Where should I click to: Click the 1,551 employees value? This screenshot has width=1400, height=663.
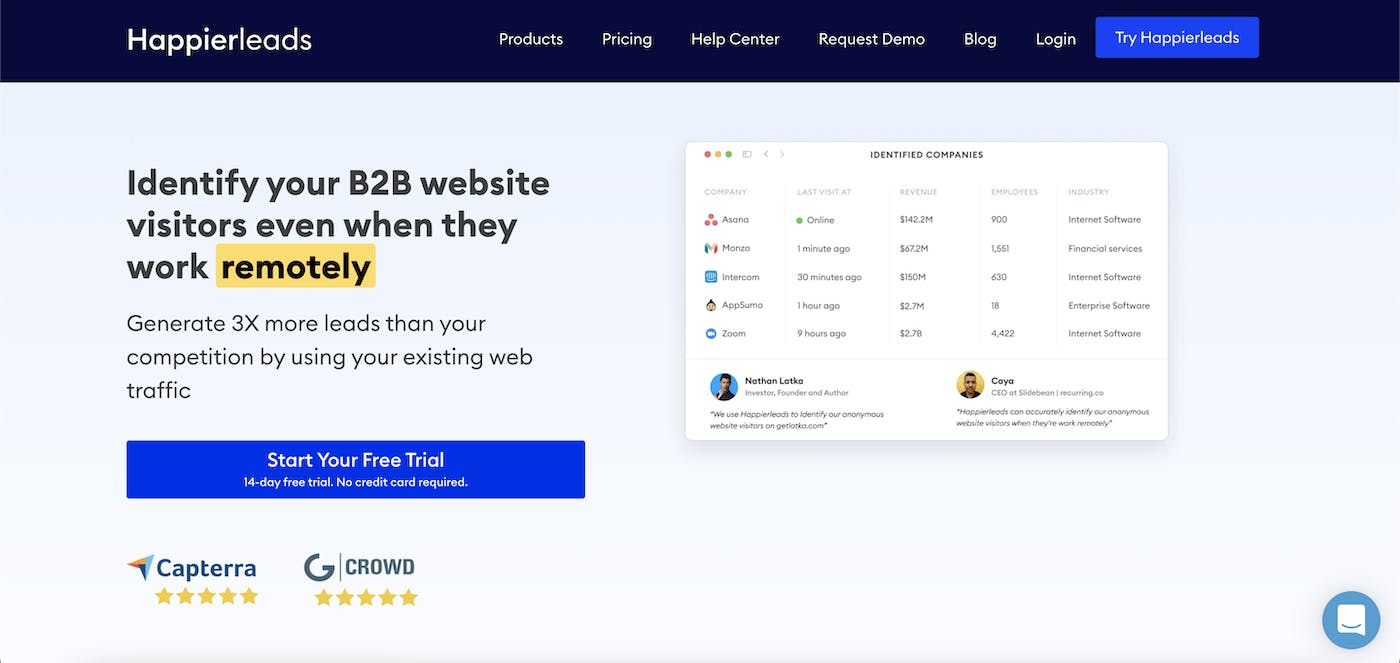(1001, 248)
